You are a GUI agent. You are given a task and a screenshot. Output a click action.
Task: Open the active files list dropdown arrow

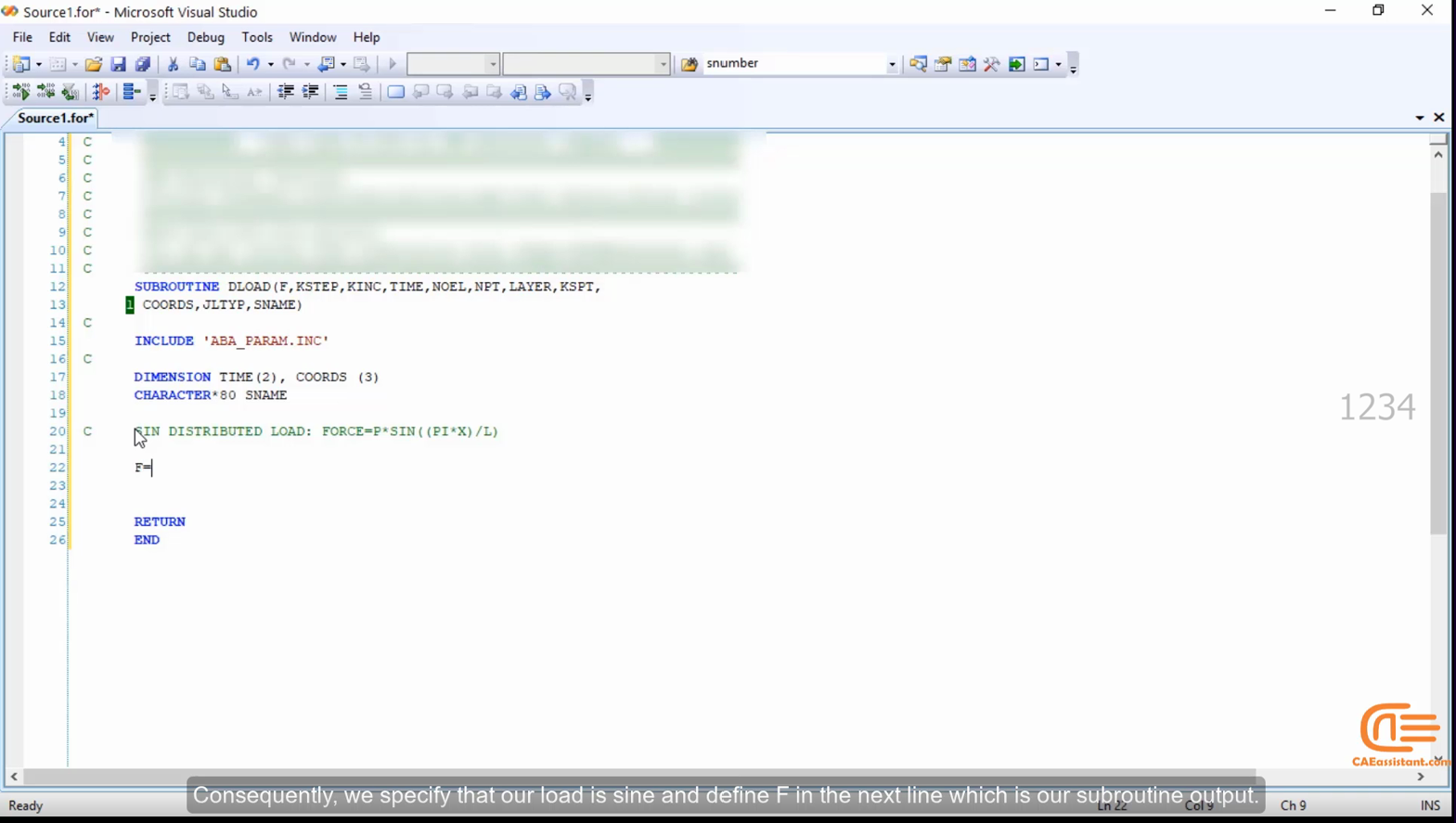(x=1420, y=118)
